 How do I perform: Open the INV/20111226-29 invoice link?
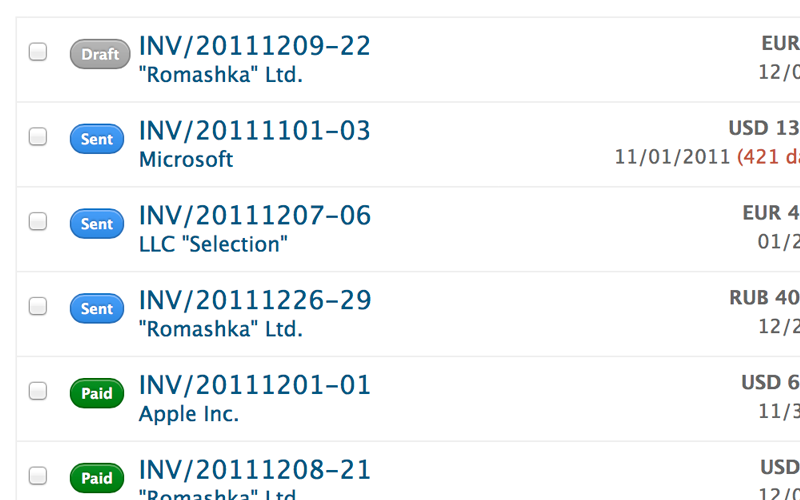pyautogui.click(x=254, y=300)
